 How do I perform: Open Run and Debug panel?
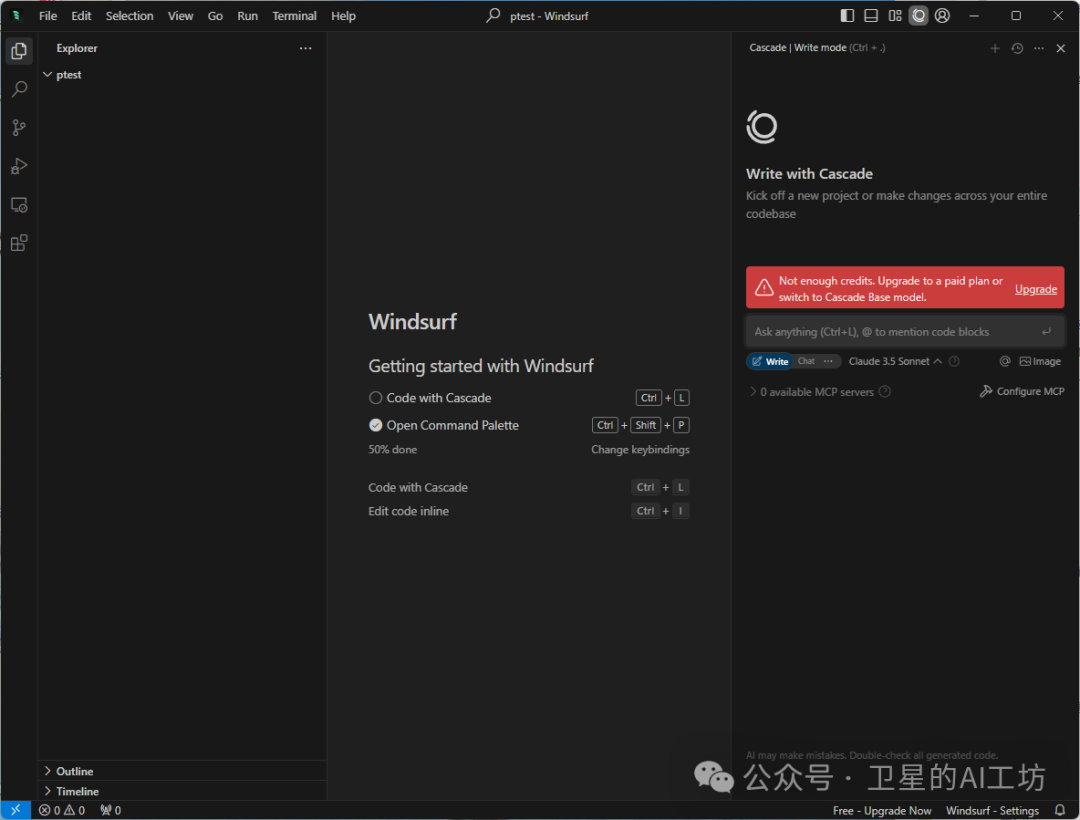click(19, 166)
